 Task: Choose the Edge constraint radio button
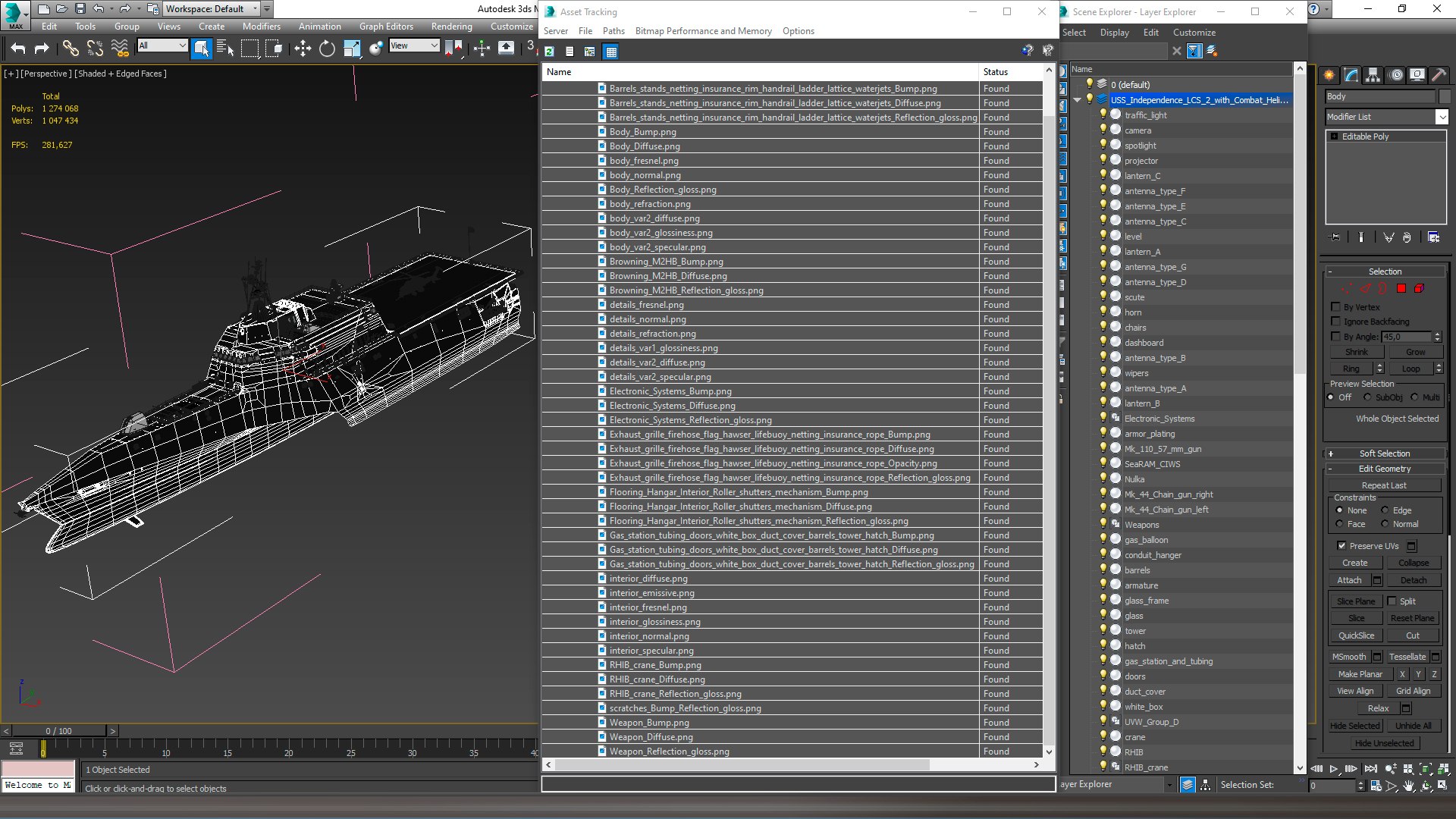point(1385,510)
